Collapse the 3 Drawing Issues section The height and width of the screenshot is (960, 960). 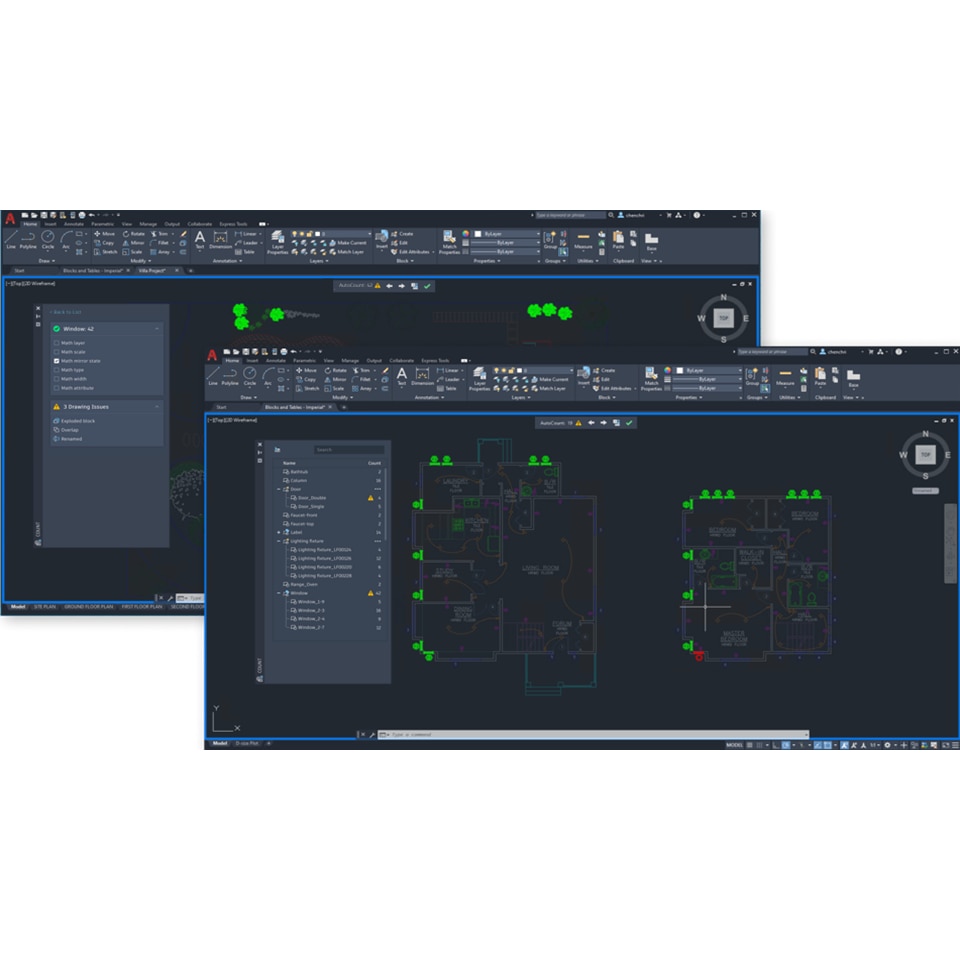[x=157, y=406]
